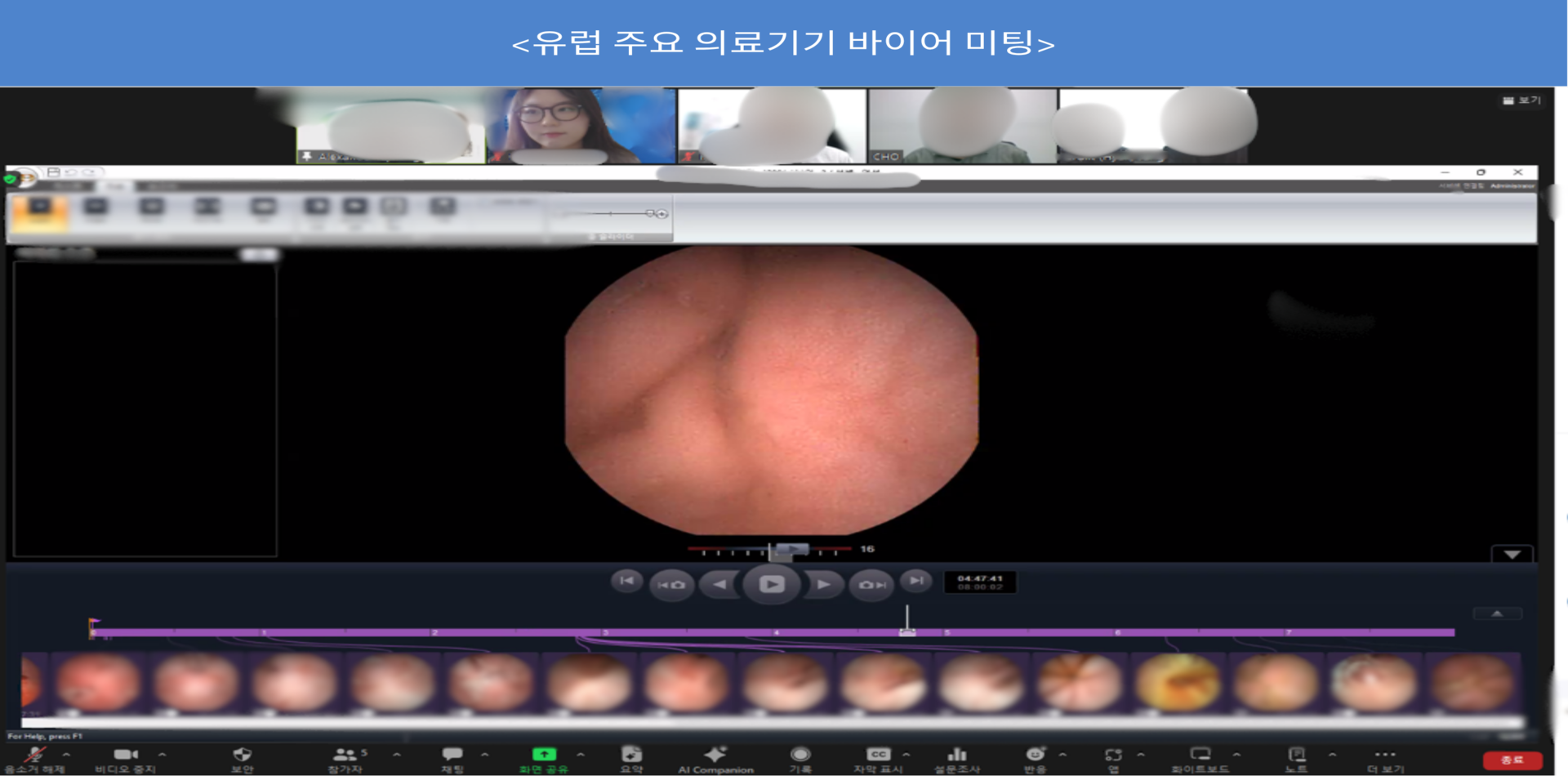1568x776 pixels.
Task: Click hour mark 2 on purple timeline
Action: pos(434,632)
